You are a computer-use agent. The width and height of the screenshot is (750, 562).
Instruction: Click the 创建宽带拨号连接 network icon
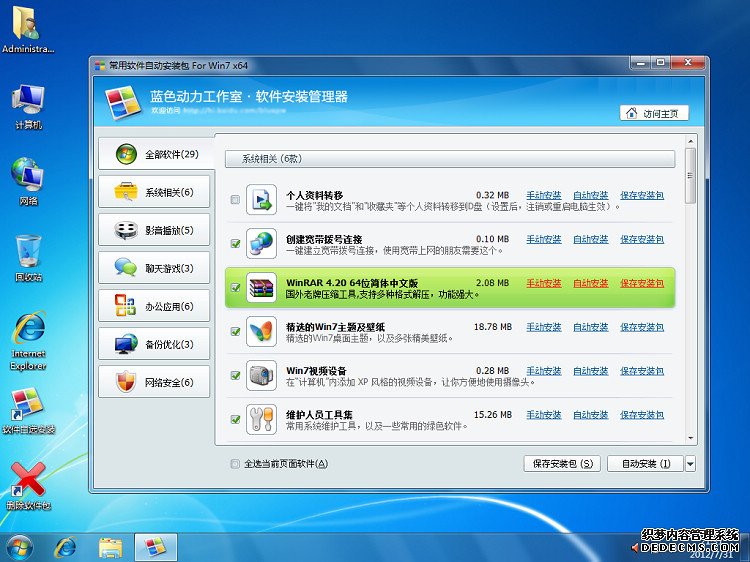click(262, 243)
